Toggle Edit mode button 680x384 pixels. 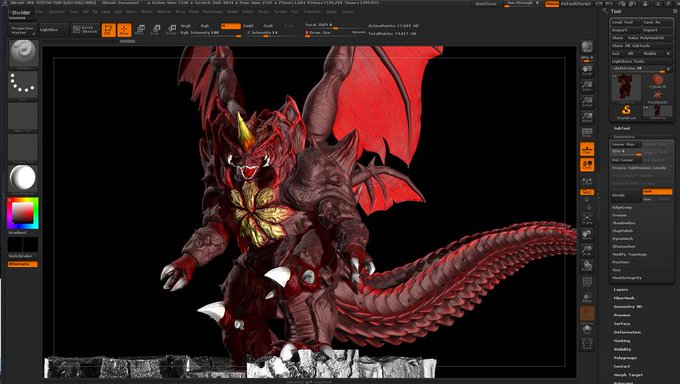(x=108, y=30)
